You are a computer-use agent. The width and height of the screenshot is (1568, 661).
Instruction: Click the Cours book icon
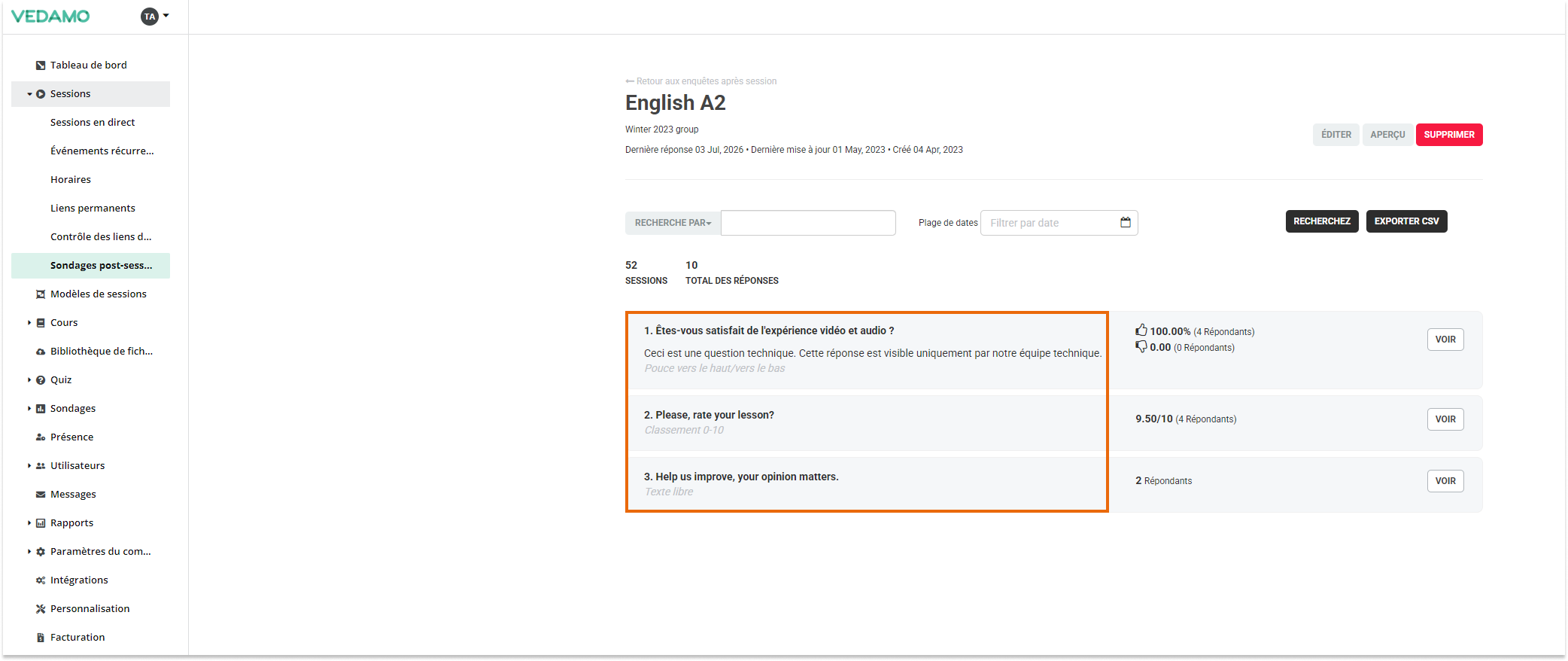tap(41, 323)
